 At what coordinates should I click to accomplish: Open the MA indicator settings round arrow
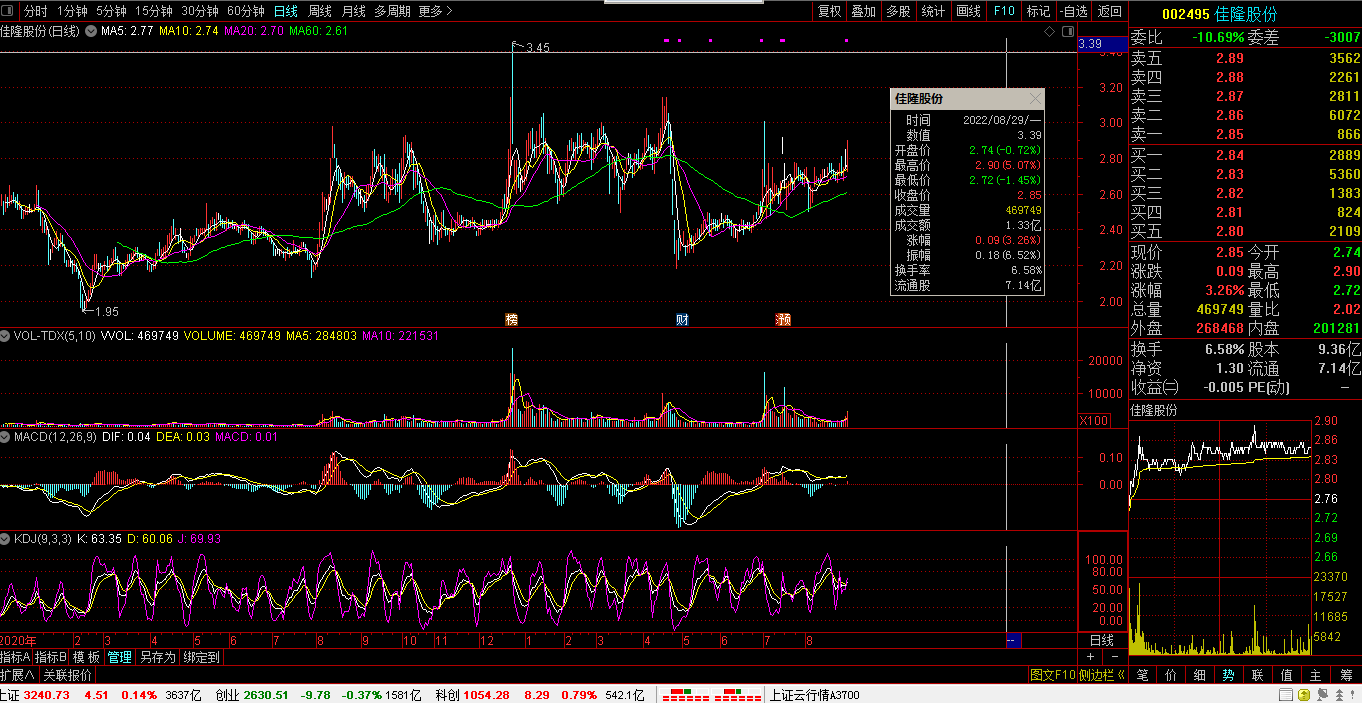click(x=91, y=32)
